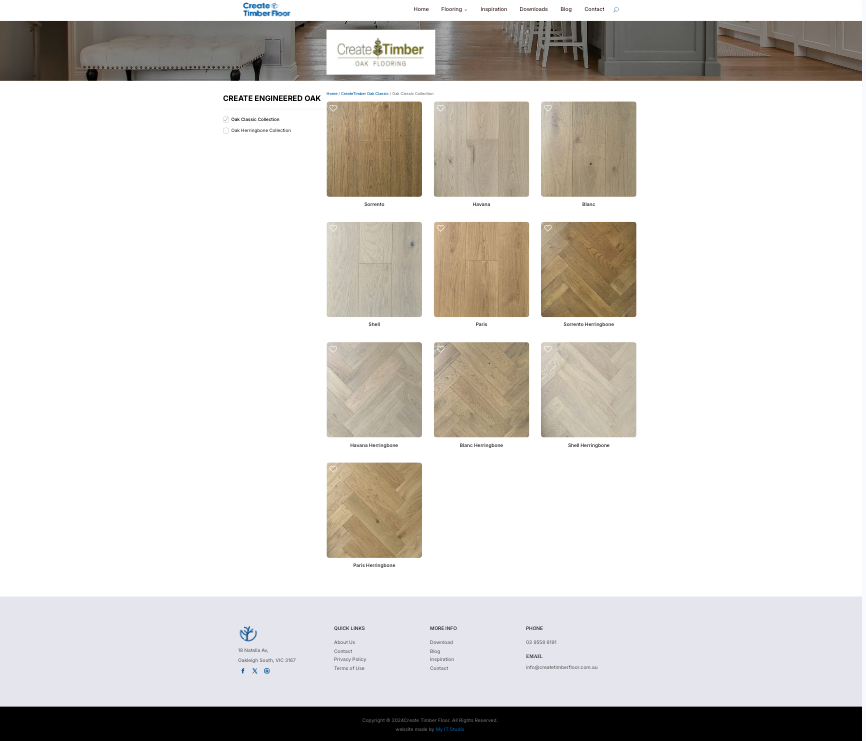Open the My IT Studio credit link
Image resolution: width=866 pixels, height=741 pixels.
coord(450,729)
